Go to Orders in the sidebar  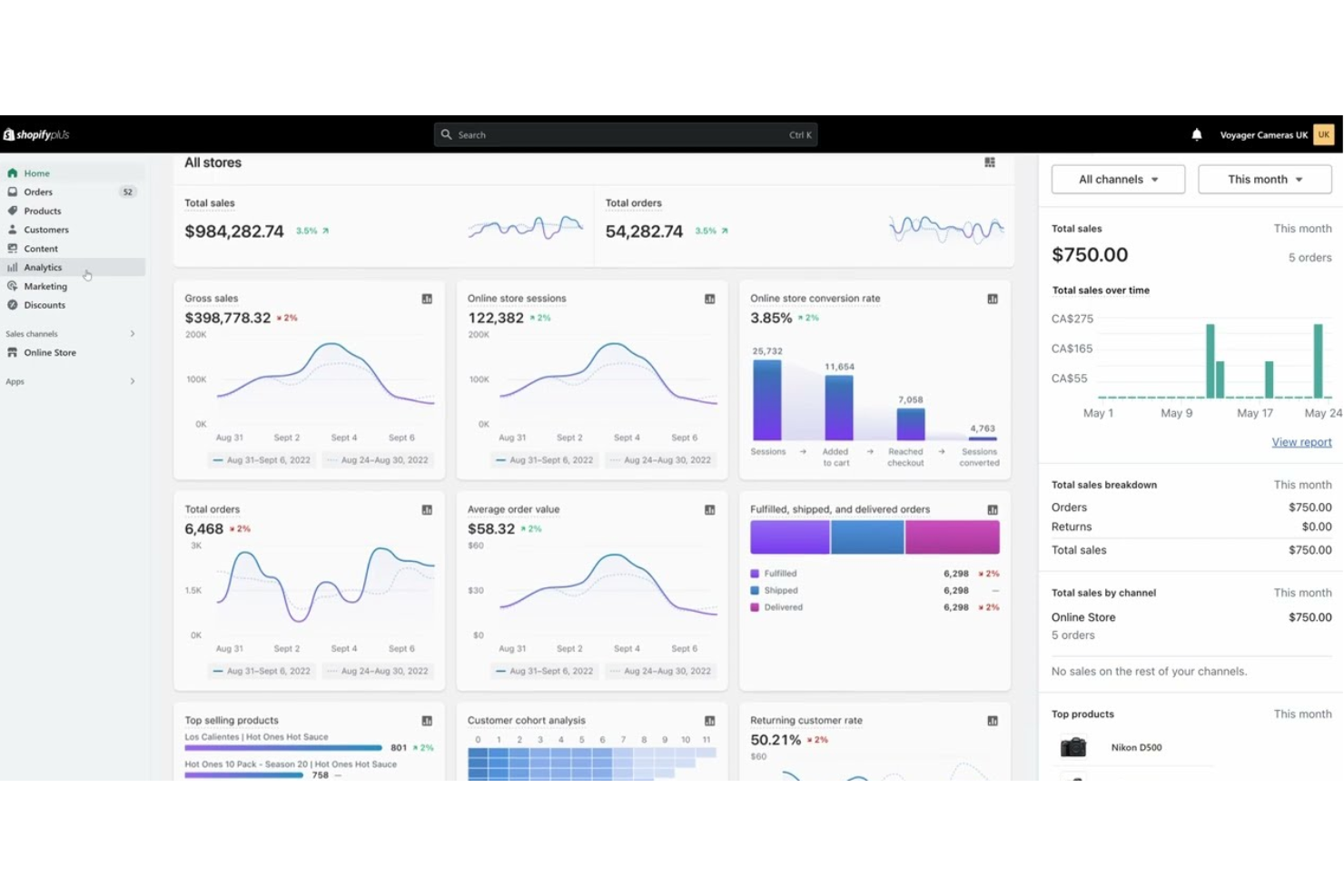[x=37, y=192]
